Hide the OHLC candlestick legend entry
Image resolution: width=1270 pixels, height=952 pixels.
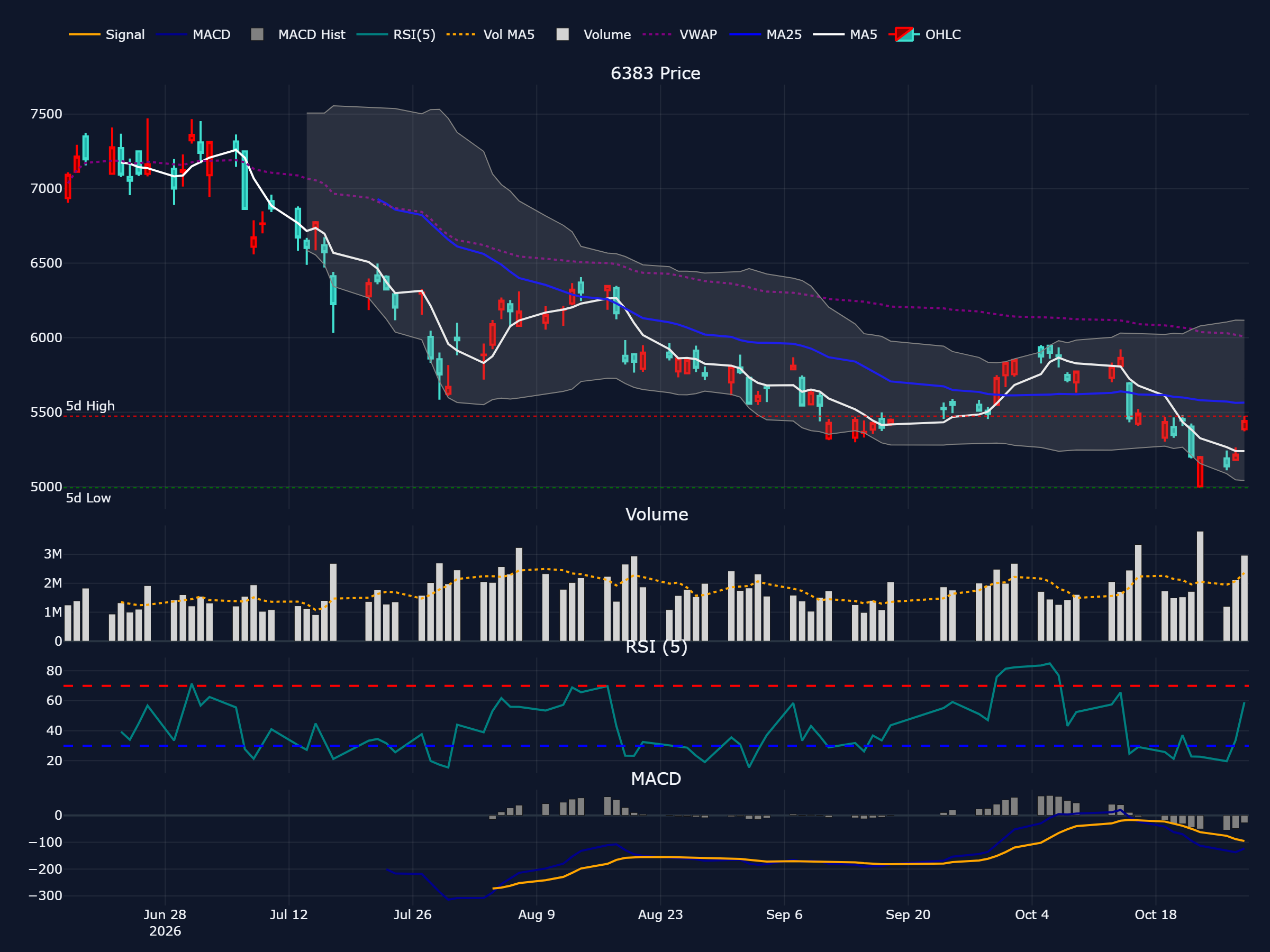924,34
